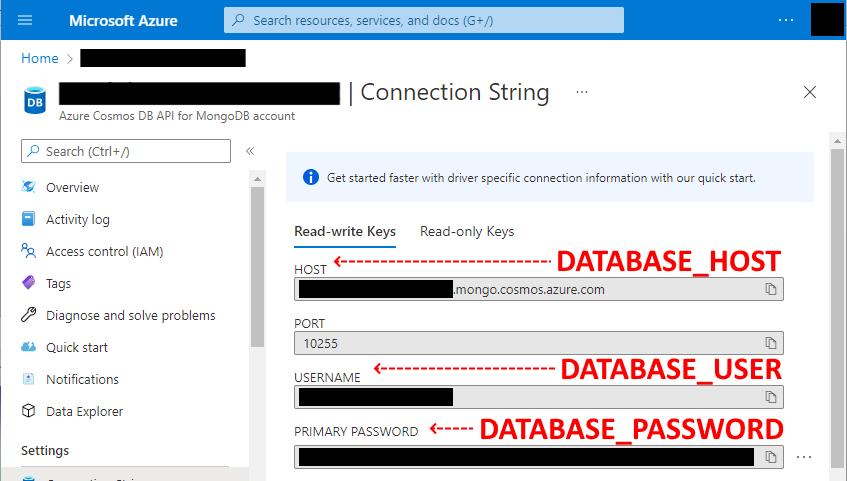The height and width of the screenshot is (481, 847).
Task: Copy the USERNAME value
Action: (771, 397)
